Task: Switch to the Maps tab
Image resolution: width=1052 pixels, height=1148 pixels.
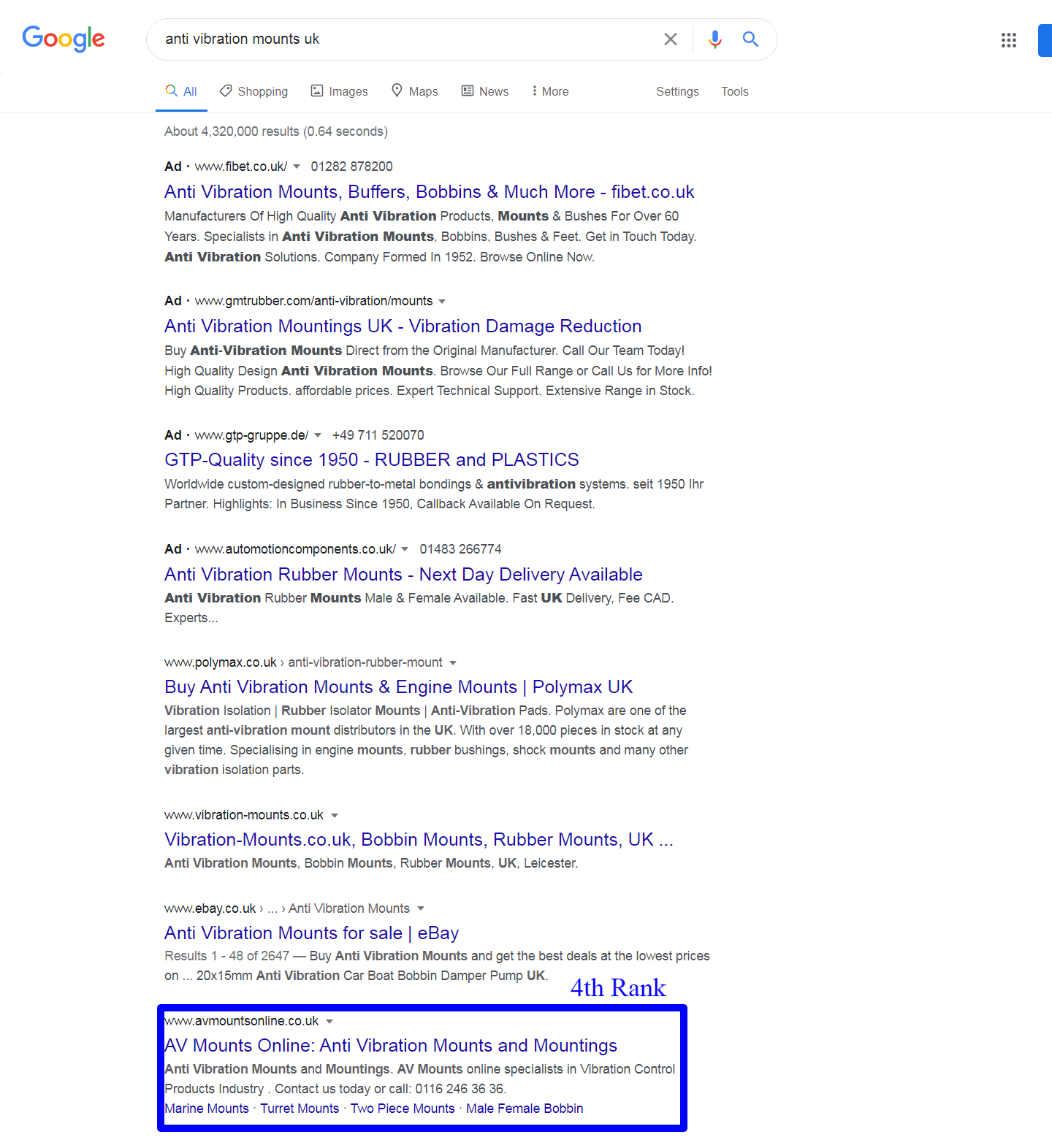Action: coord(415,91)
